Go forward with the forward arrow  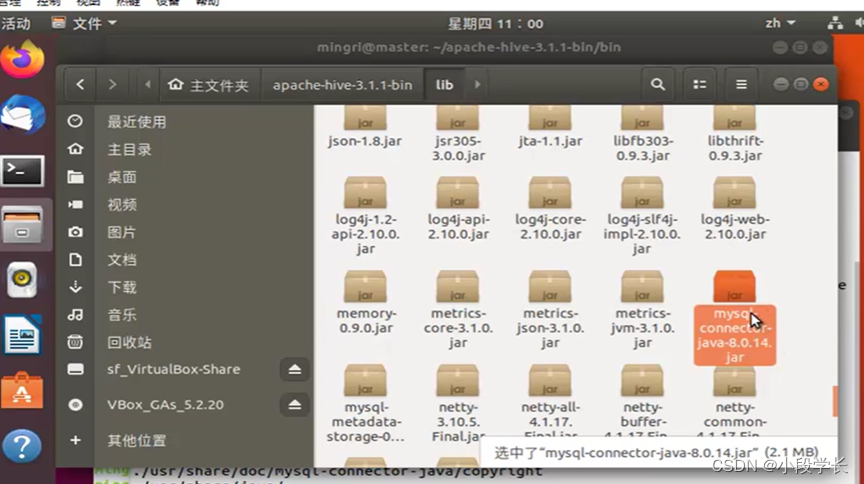click(112, 84)
